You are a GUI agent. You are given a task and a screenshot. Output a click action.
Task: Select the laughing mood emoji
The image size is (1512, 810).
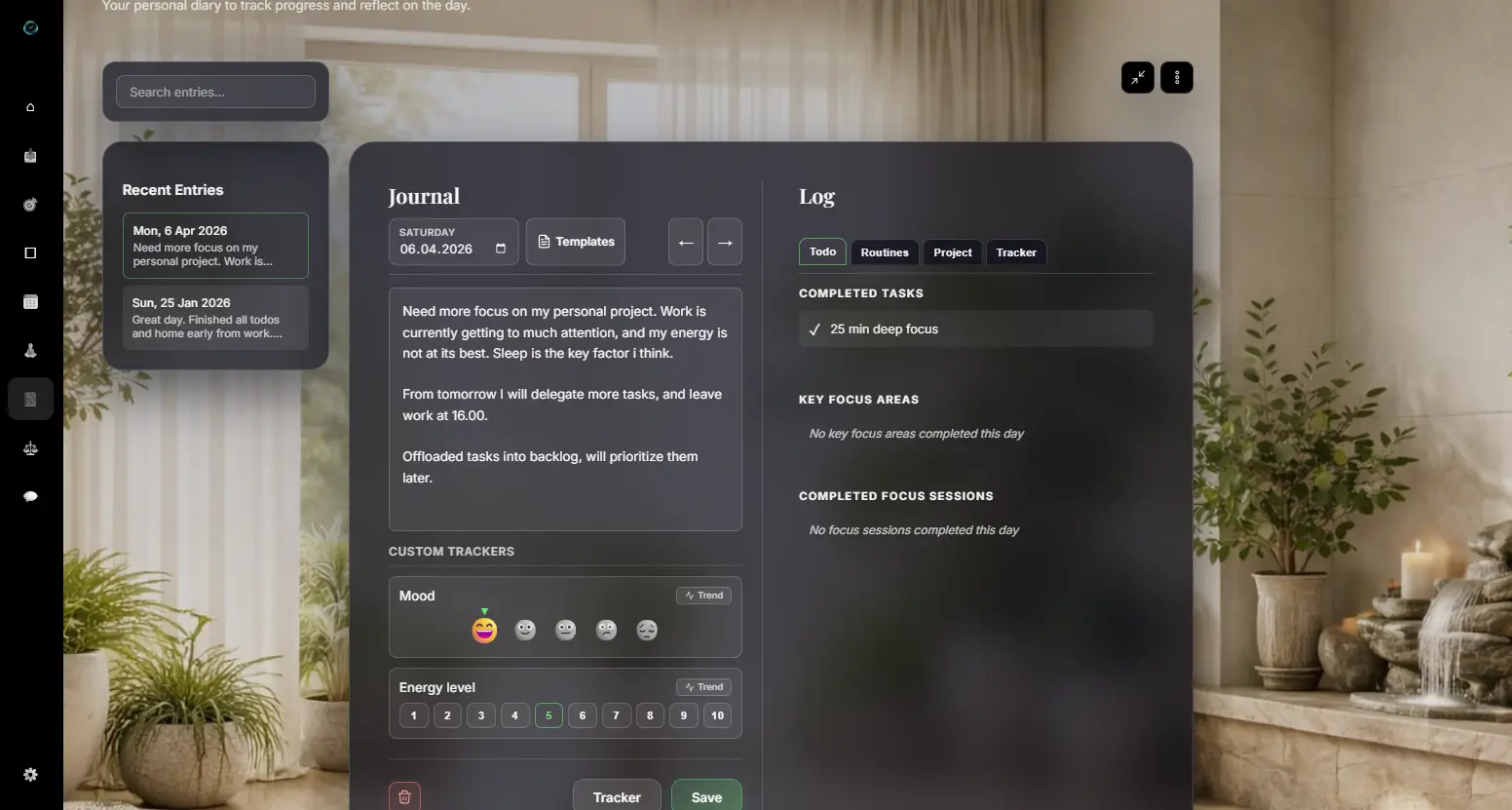(484, 630)
